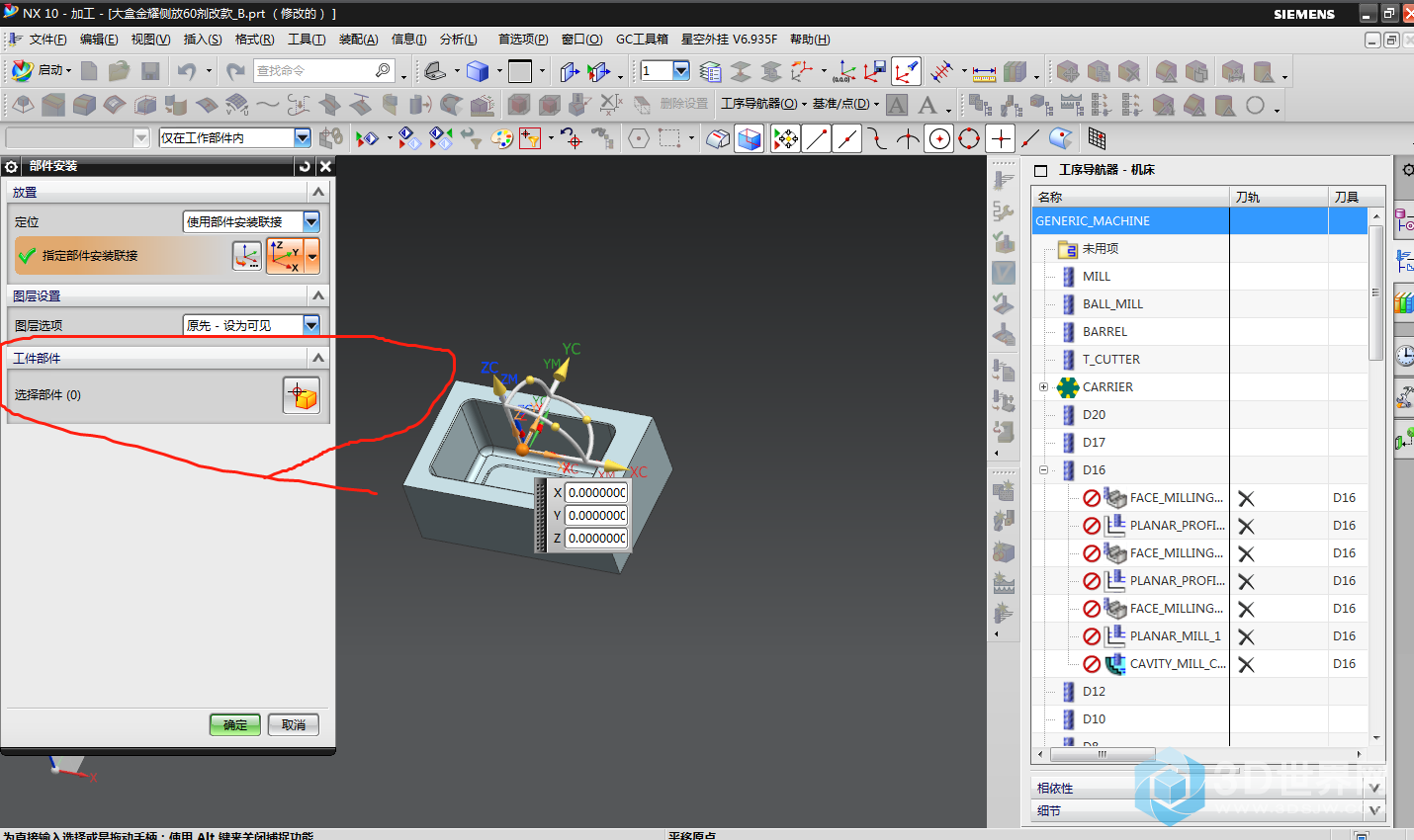Click the WCS orient icon with (0,0,0)
Image resolution: width=1414 pixels, height=840 pixels.
(x=844, y=71)
